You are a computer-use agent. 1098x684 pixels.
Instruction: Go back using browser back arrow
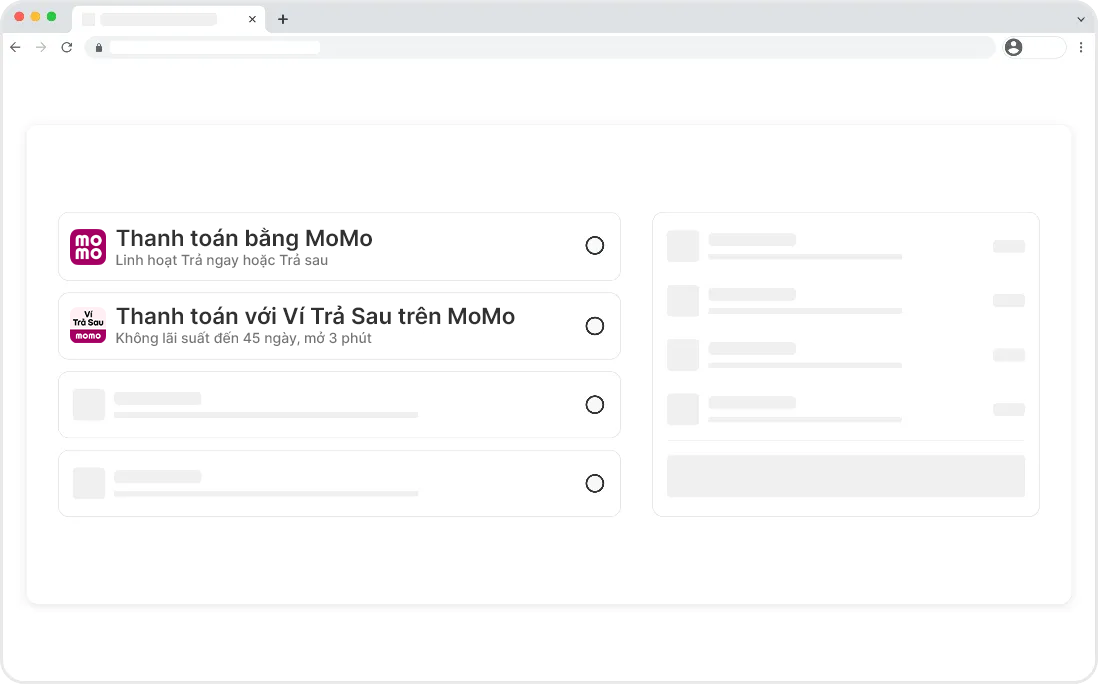(x=15, y=47)
